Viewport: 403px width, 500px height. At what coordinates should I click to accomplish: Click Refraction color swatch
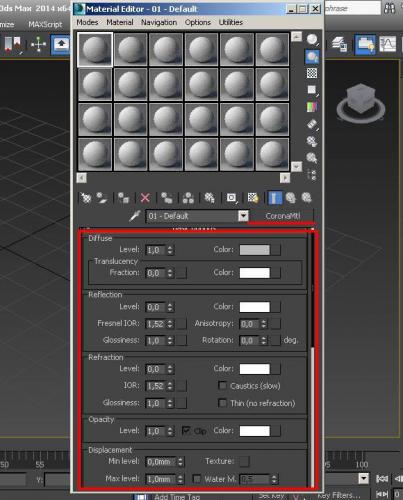coord(255,369)
